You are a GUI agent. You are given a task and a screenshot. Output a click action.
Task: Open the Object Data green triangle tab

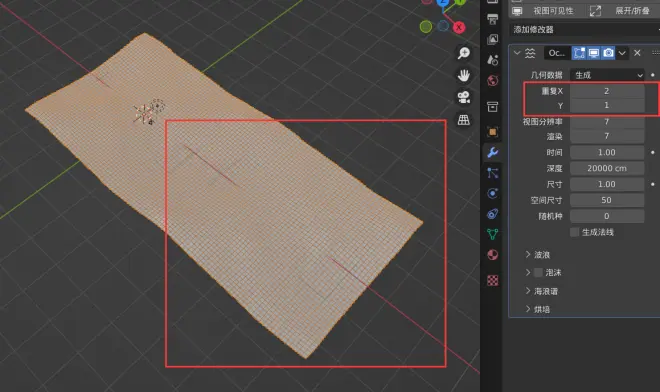(492, 234)
